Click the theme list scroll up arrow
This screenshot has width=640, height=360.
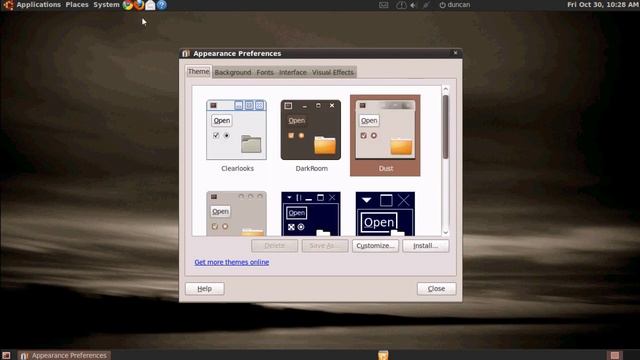click(445, 89)
